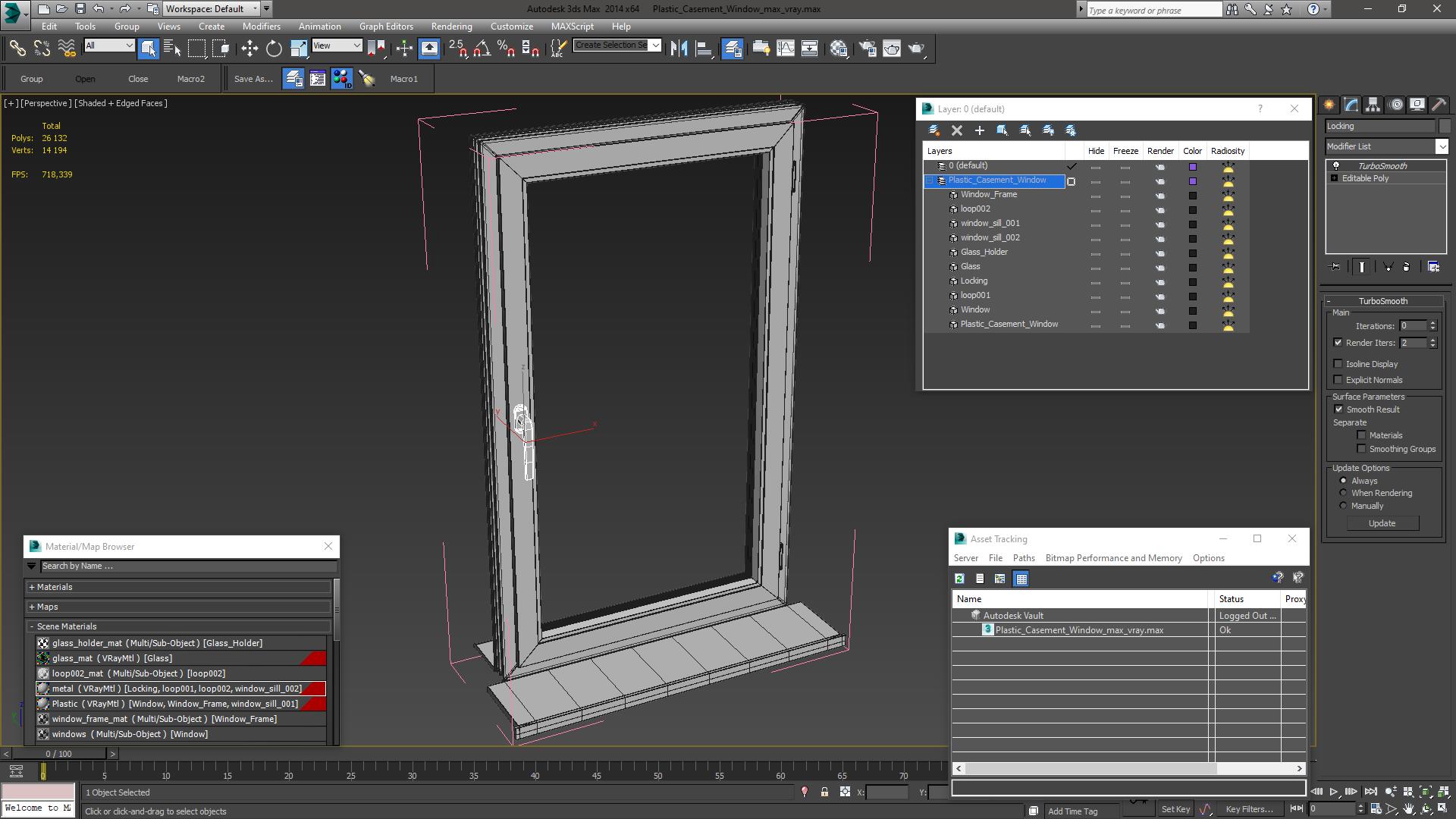
Task: Select the Always update option
Action: point(1344,481)
